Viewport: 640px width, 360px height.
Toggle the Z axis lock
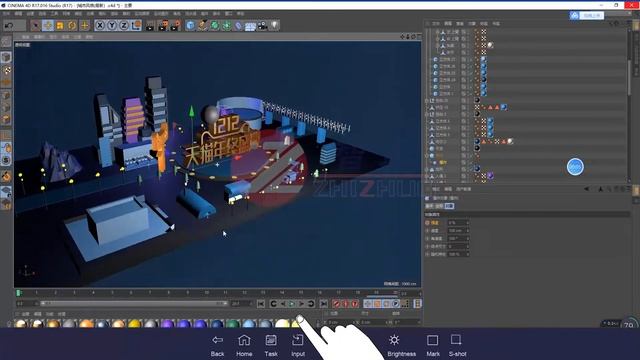124,26
